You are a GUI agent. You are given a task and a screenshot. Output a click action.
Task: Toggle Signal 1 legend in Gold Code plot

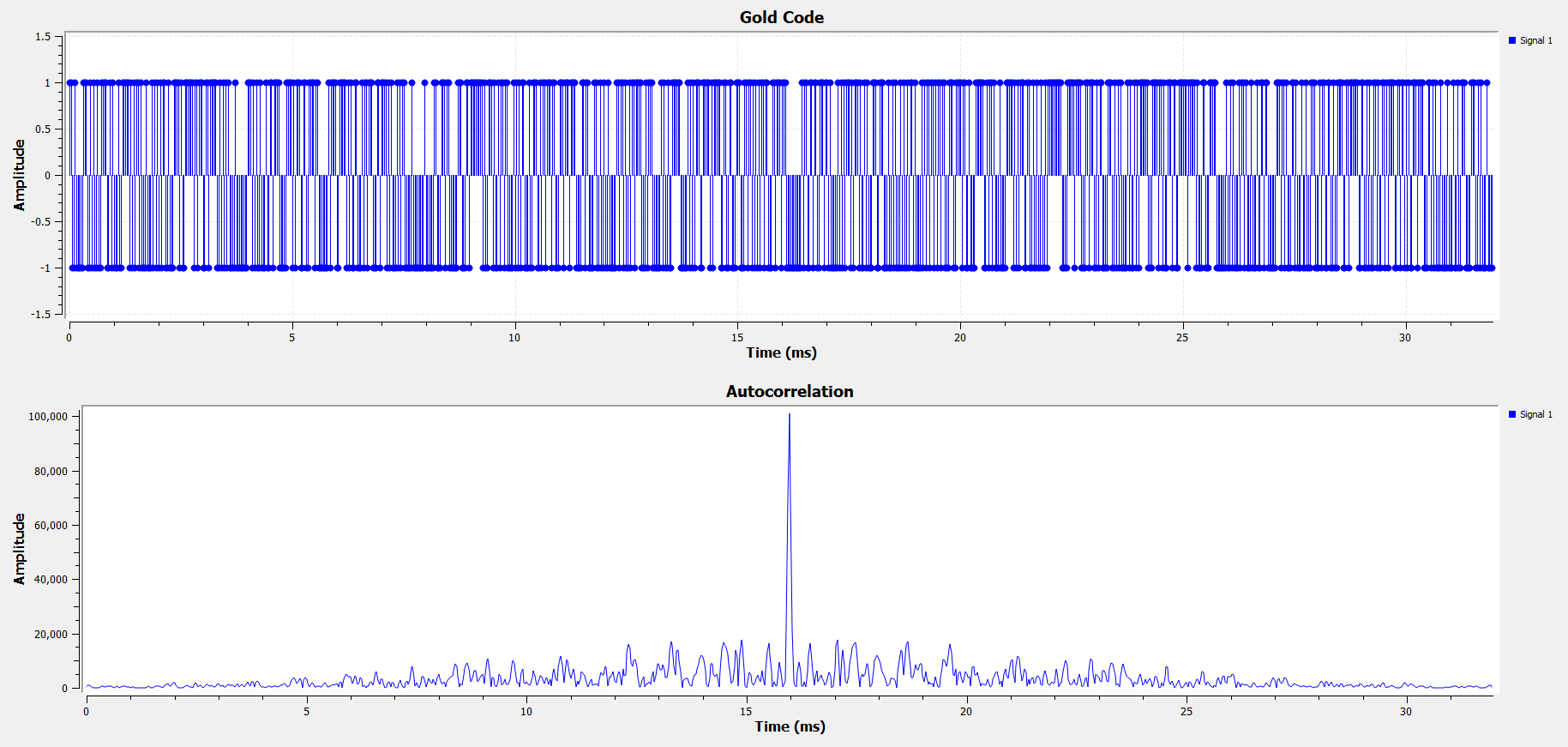(x=1530, y=40)
